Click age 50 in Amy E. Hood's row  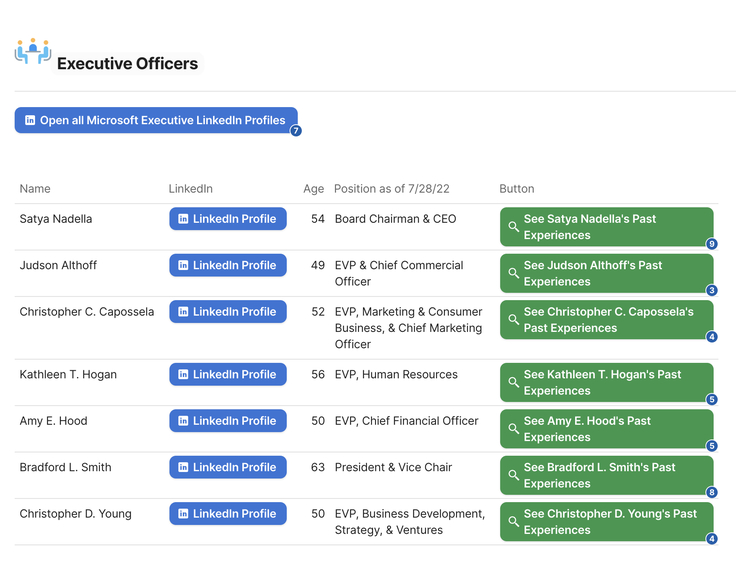(x=318, y=421)
